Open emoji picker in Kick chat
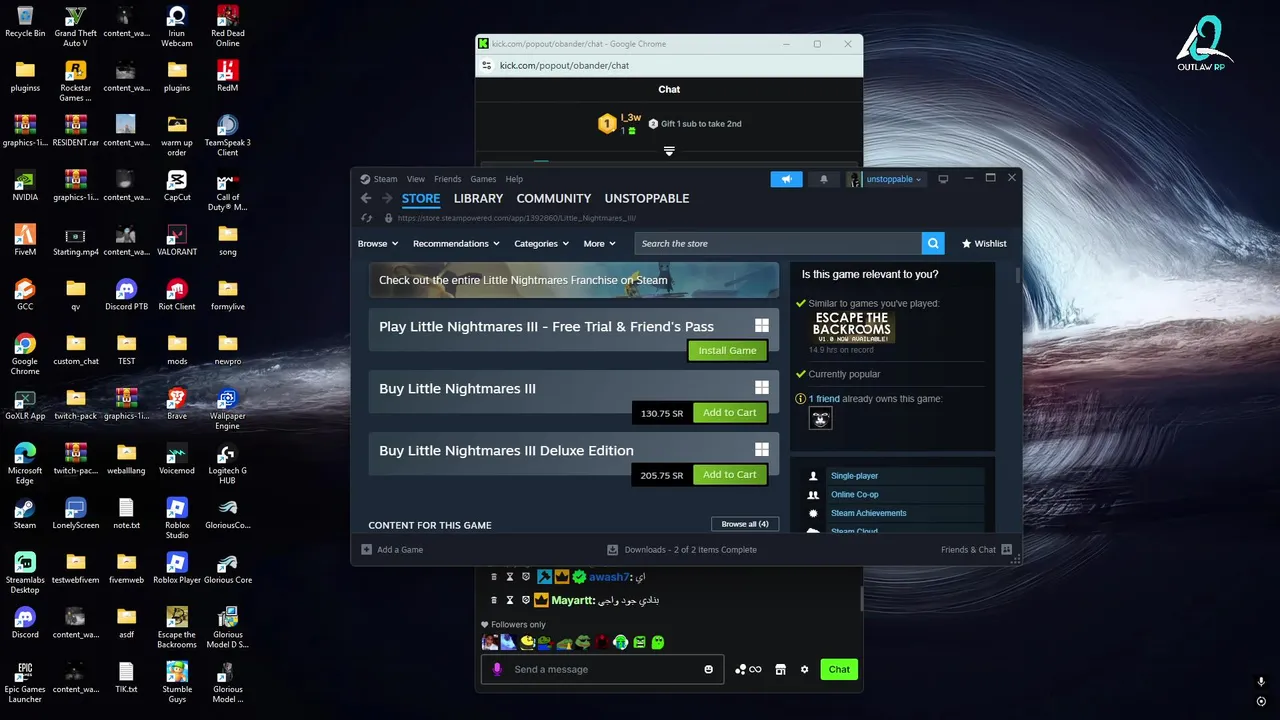 tap(709, 670)
